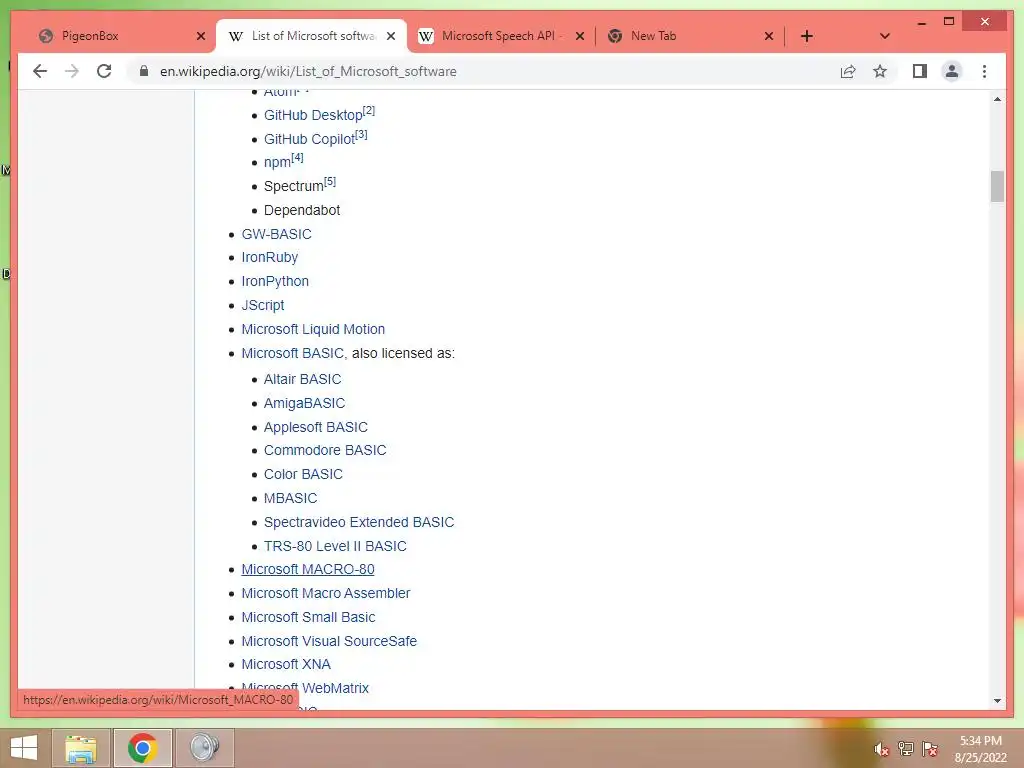Screen dimensions: 1024x768
Task: Open a new tab with plus button
Action: click(807, 36)
